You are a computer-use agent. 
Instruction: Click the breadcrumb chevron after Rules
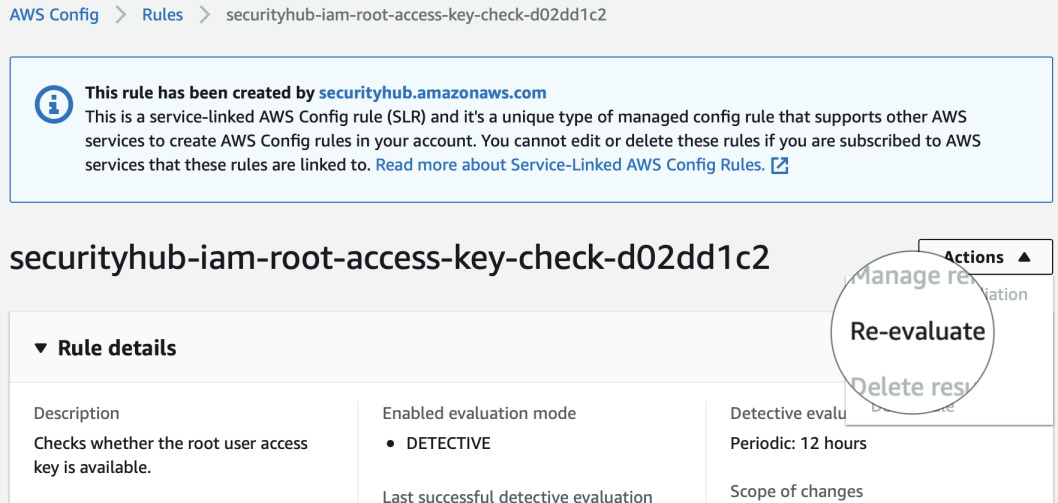[205, 16]
